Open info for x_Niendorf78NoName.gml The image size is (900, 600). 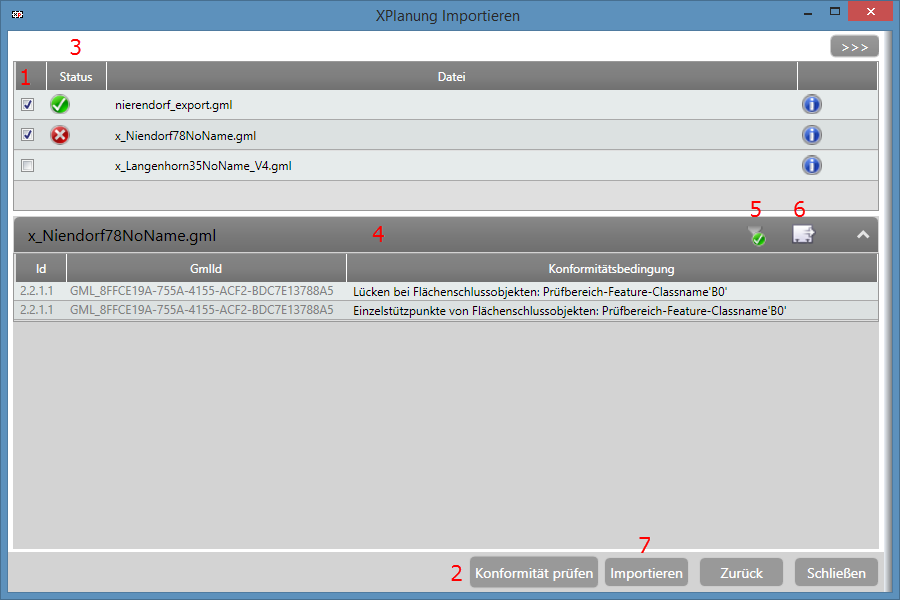812,135
